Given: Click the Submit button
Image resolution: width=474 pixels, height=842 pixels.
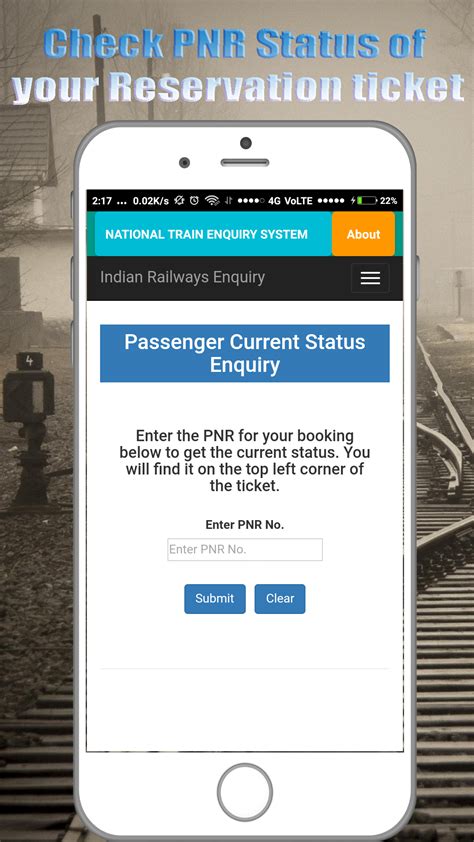Looking at the screenshot, I should click(x=215, y=599).
